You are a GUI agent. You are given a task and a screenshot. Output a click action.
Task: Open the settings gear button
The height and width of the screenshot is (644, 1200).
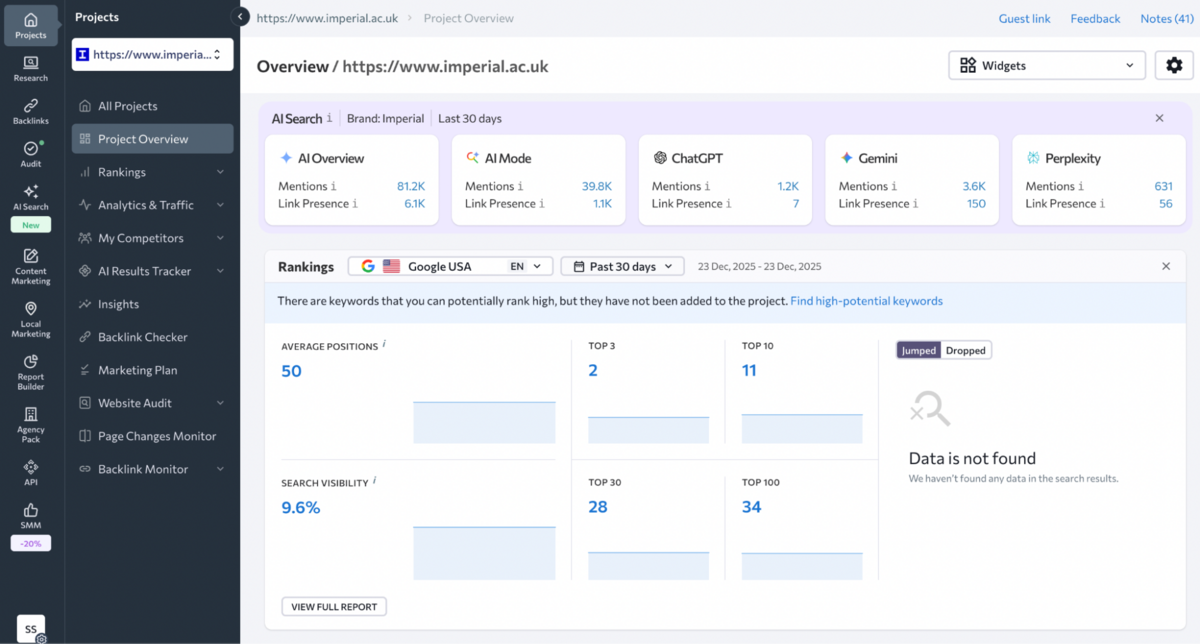click(x=1174, y=65)
